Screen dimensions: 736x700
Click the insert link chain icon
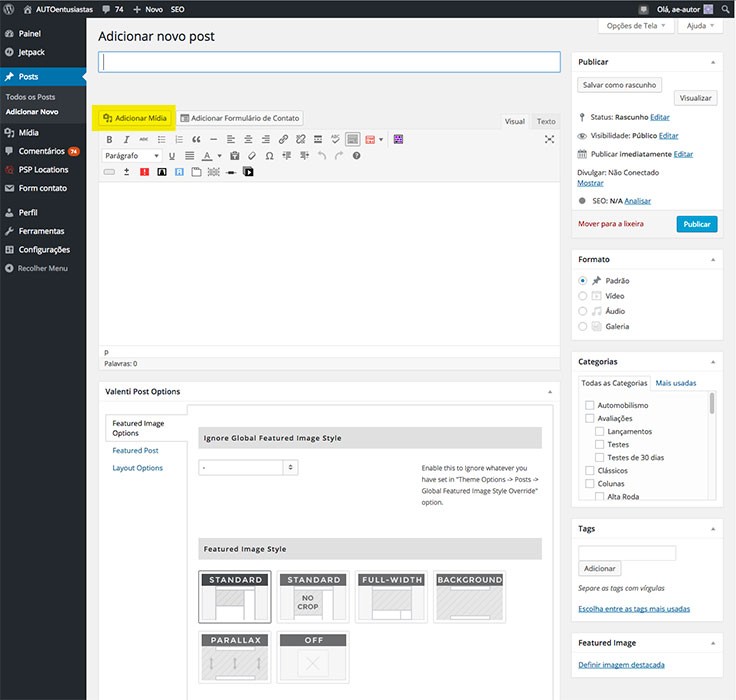tap(284, 140)
